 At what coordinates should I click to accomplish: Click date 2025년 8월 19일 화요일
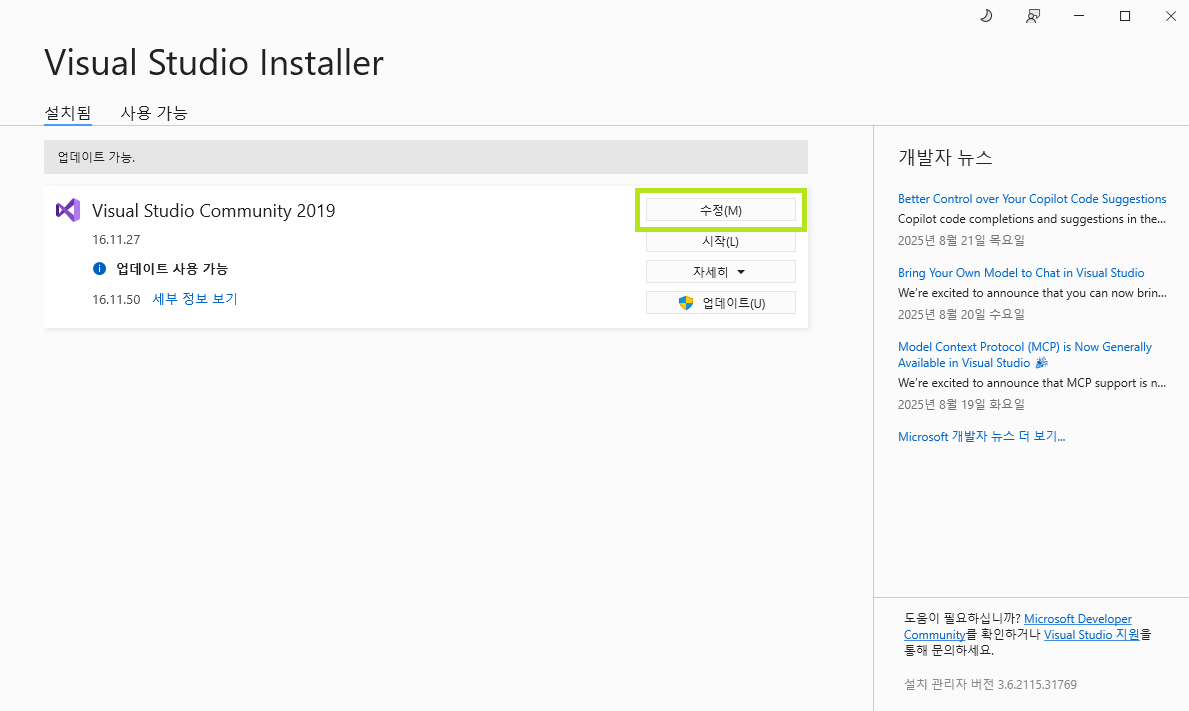961,405
